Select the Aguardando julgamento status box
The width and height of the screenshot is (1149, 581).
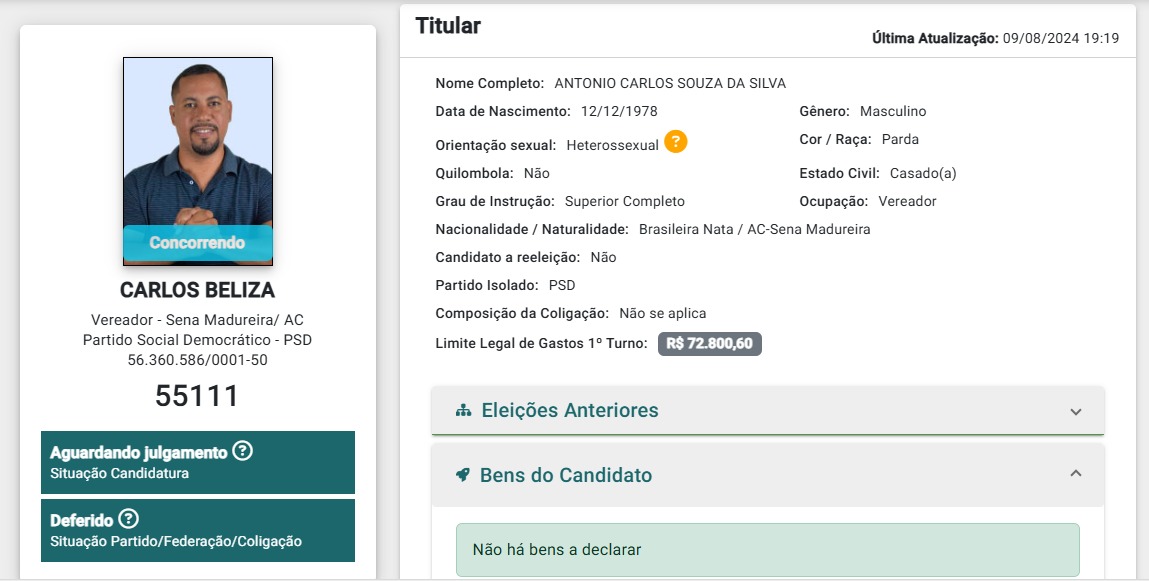[198, 462]
